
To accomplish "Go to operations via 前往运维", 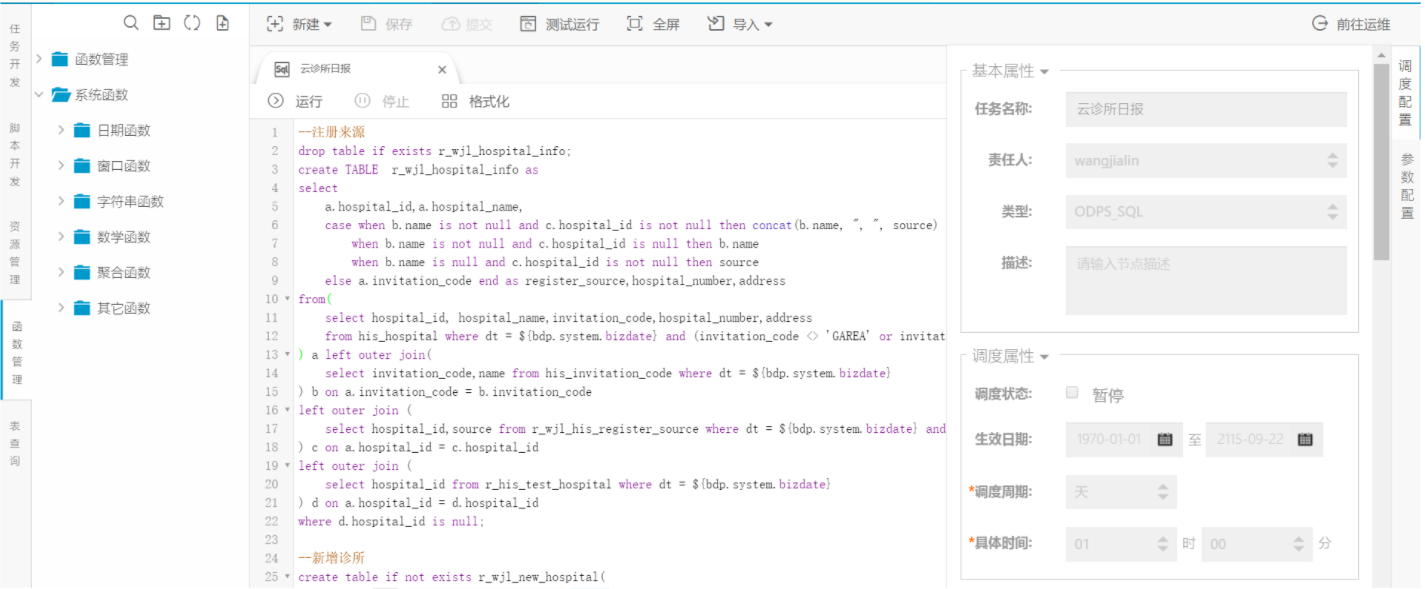I will 1351,24.
